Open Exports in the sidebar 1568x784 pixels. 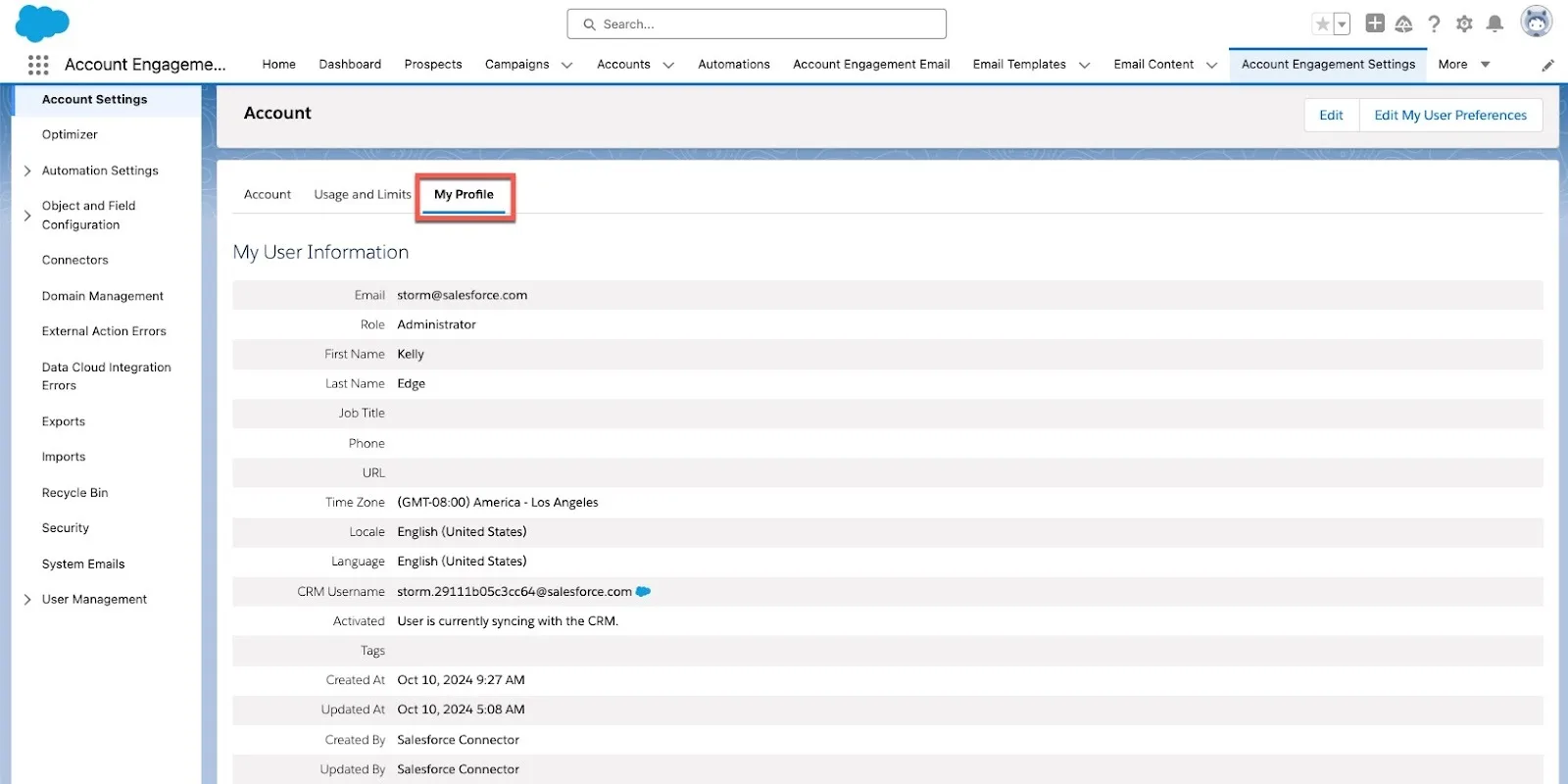(x=64, y=422)
